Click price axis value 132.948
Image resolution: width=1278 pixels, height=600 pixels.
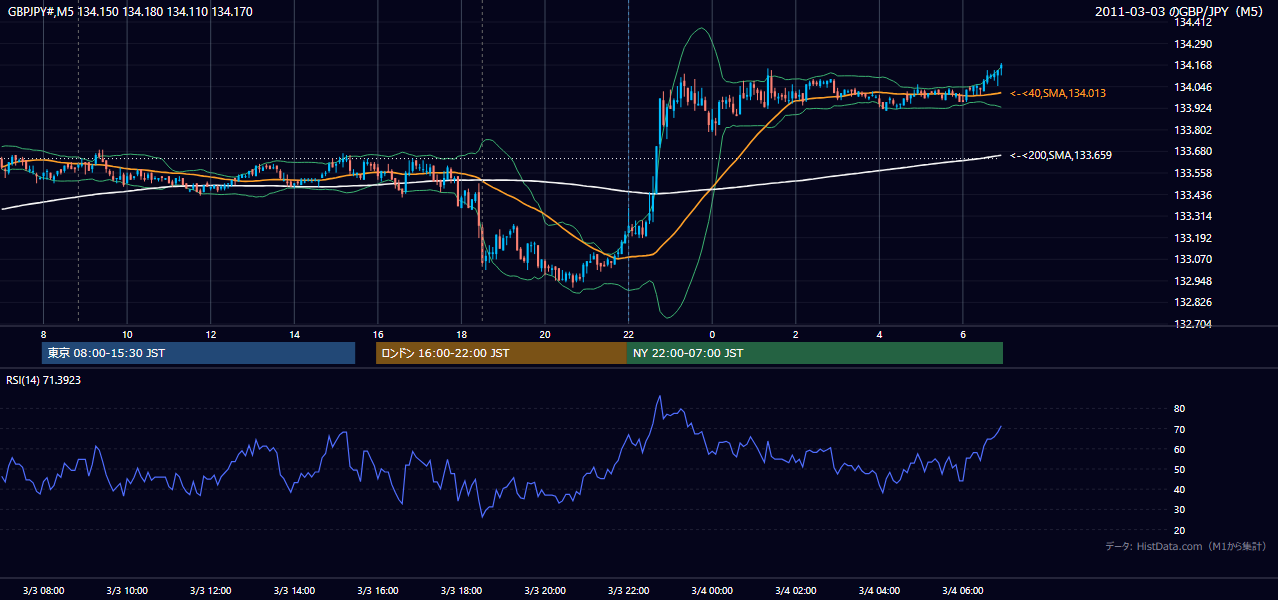[x=1193, y=281]
